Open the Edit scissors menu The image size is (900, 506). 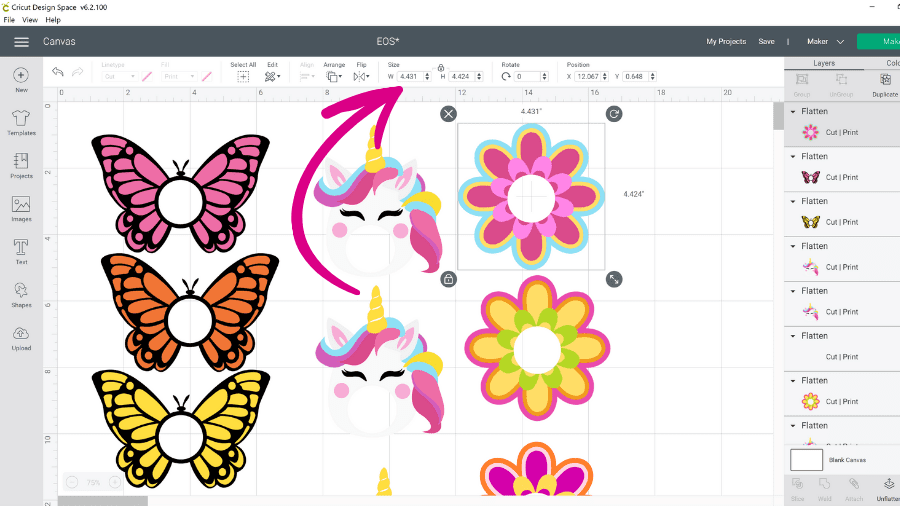click(272, 77)
